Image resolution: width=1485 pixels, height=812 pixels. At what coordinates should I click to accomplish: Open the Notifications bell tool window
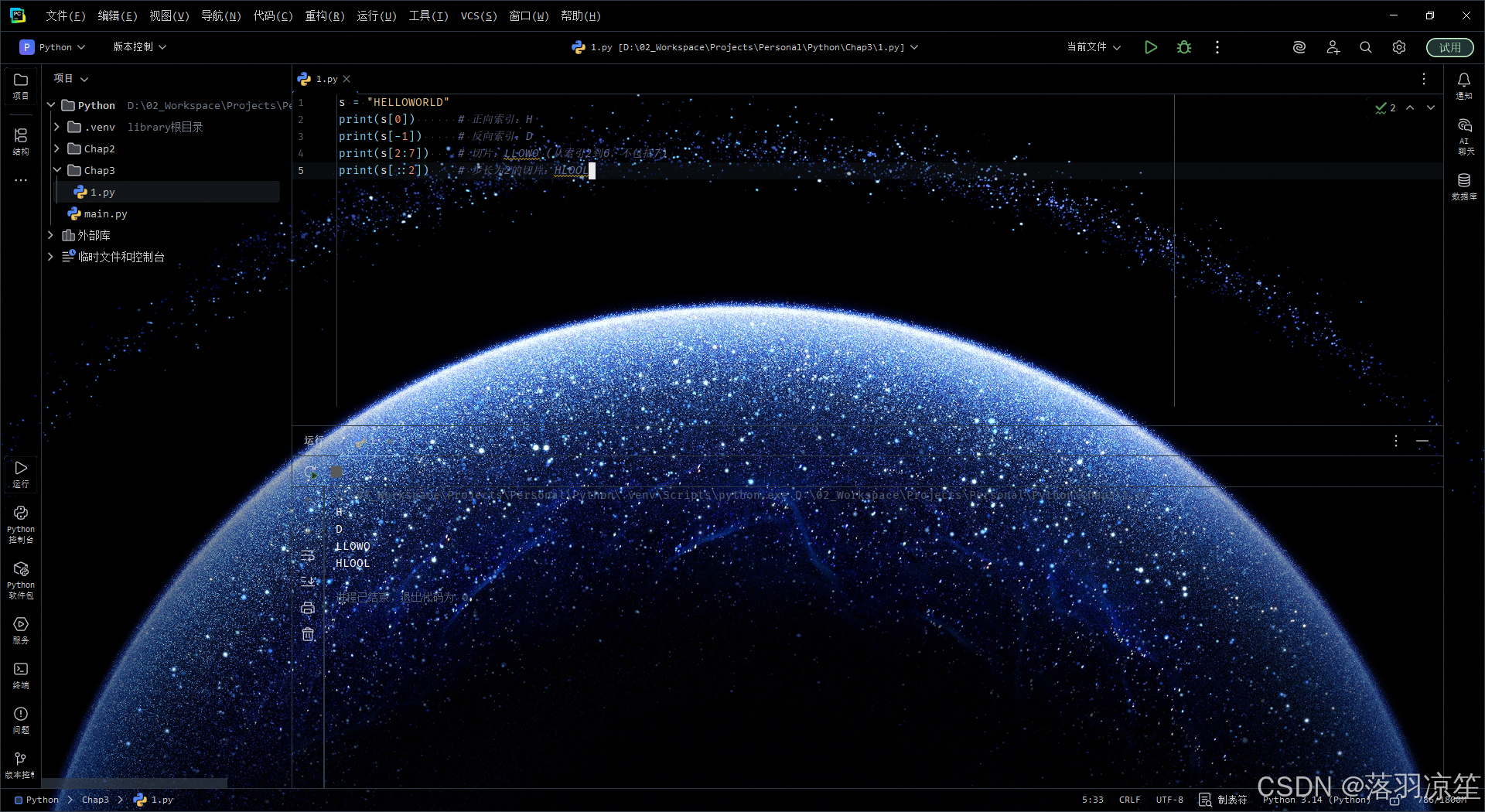[x=1464, y=86]
